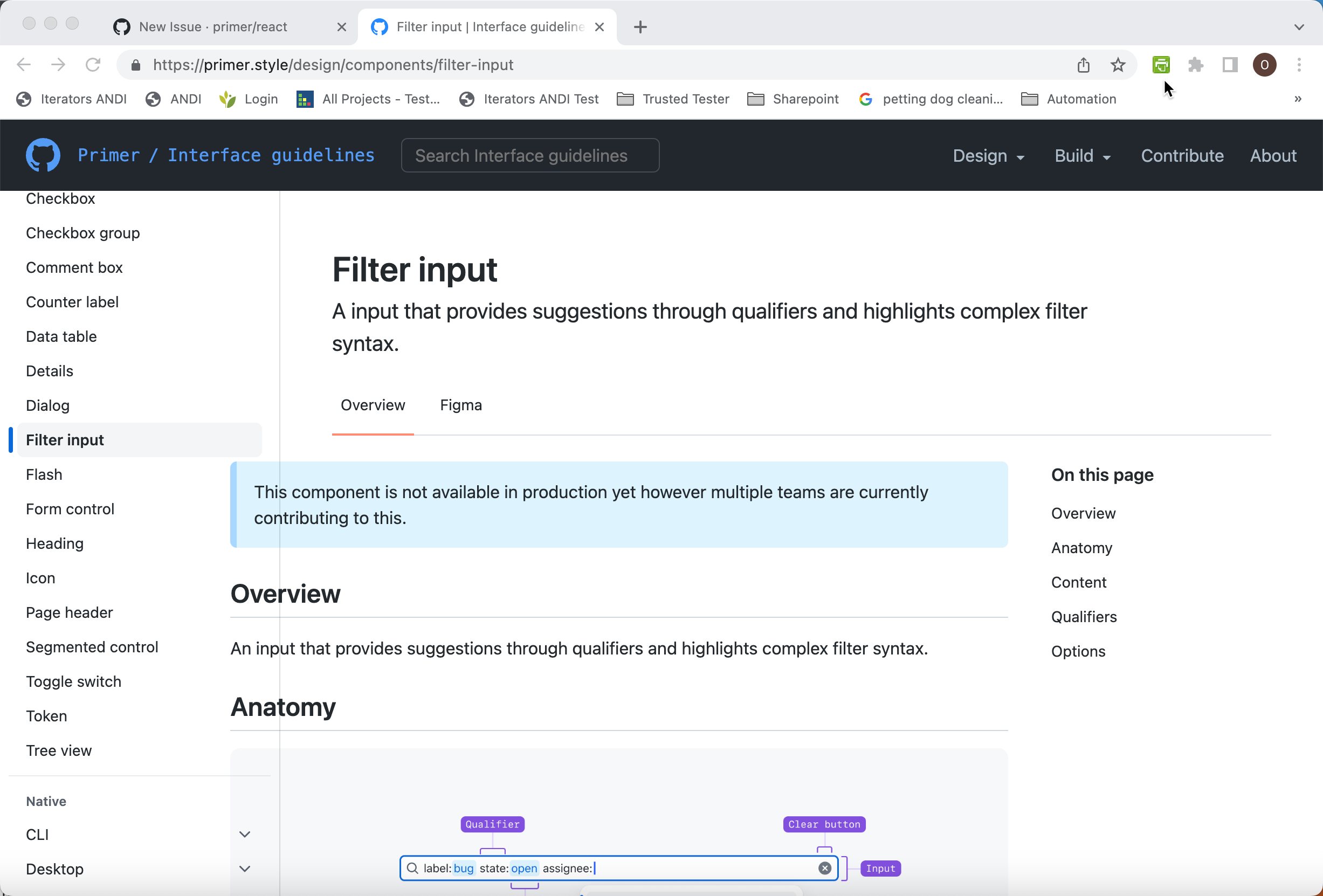This screenshot has width=1323, height=896.
Task: Click the browser profile avatar
Action: 1264,64
